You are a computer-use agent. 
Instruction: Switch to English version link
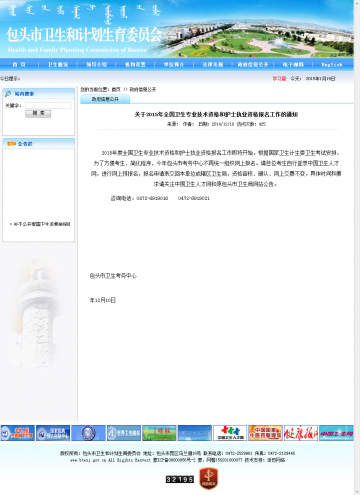332,65
